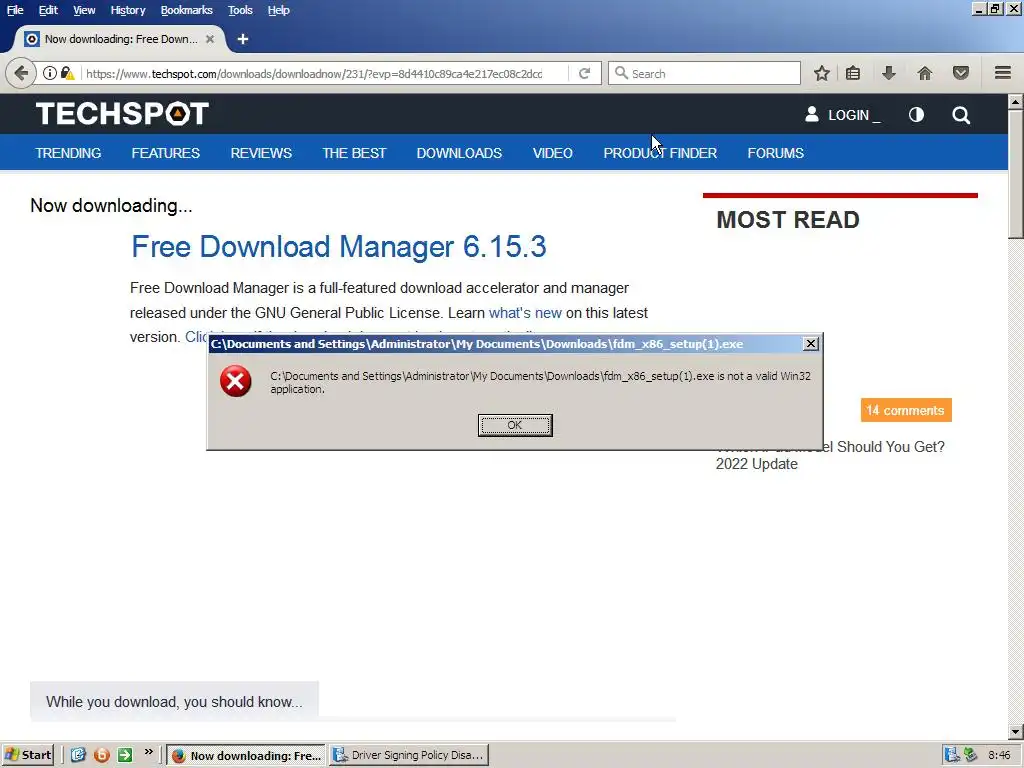Screen dimensions: 1024x768
Task: Click the lock warning icon in address bar
Action: [67, 73]
